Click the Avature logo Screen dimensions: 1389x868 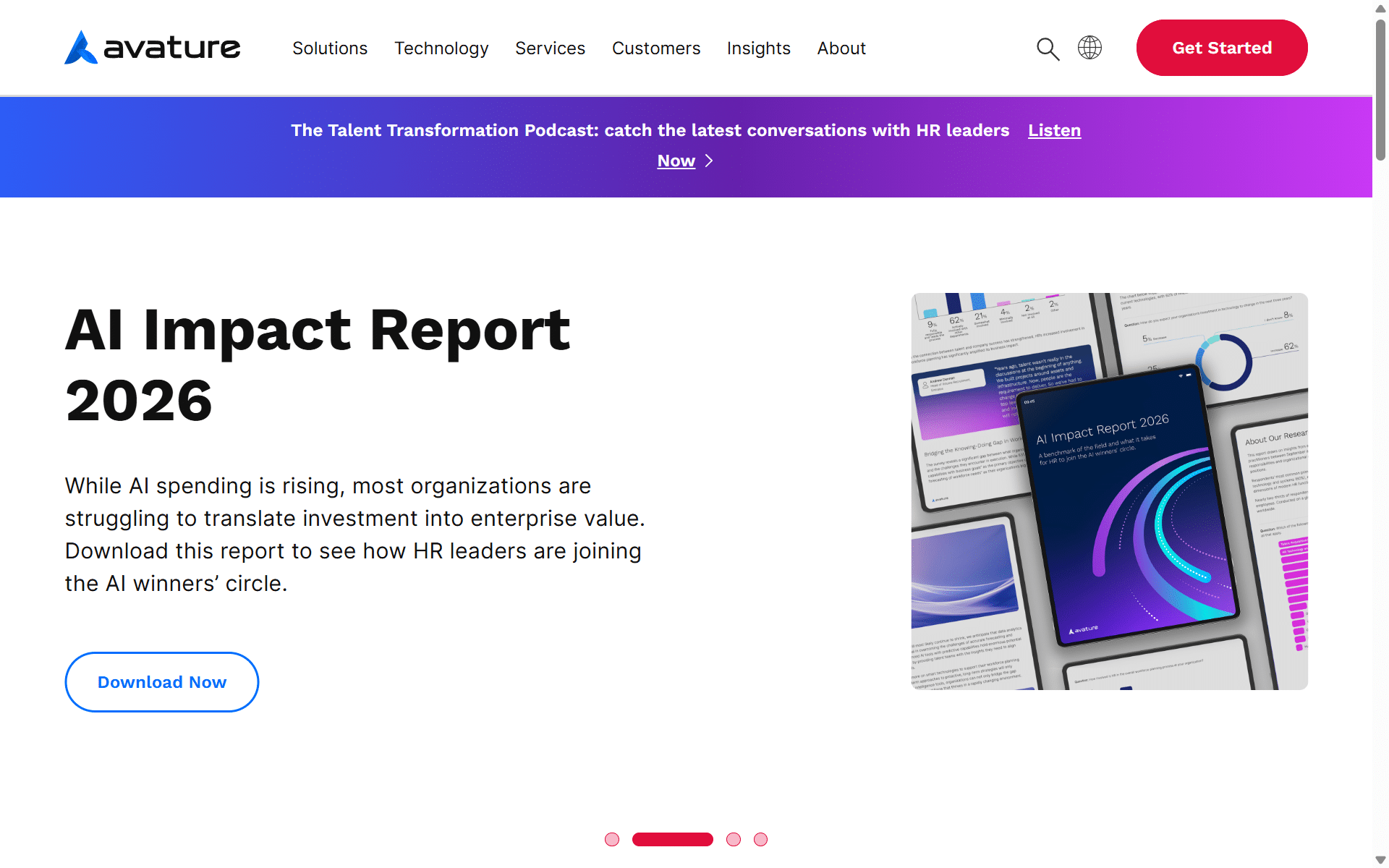[x=153, y=48]
